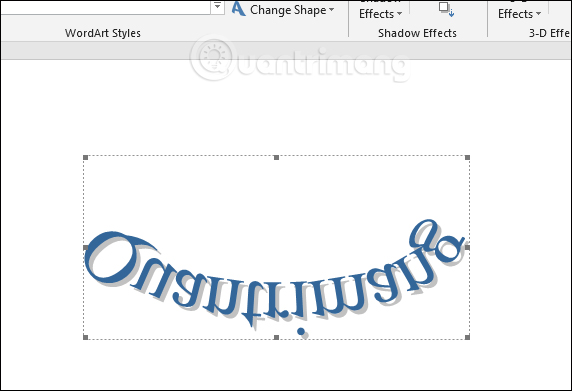572x391 pixels.
Task: Click the bottom-right resize handle of WordArt
Action: pyautogui.click(x=467, y=337)
